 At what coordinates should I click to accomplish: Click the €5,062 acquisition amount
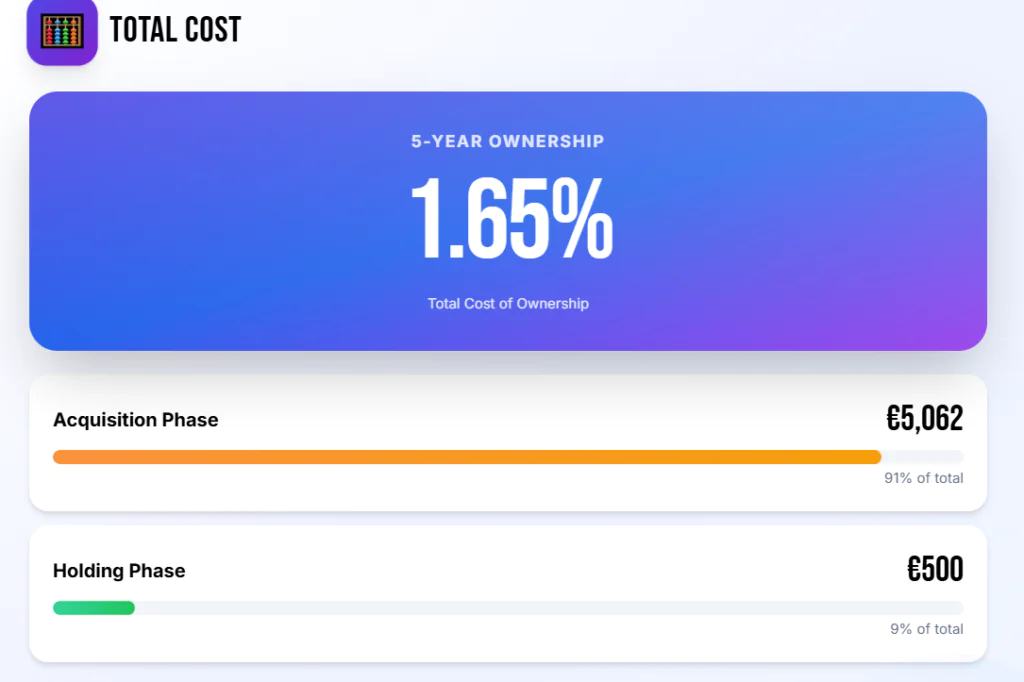point(925,419)
